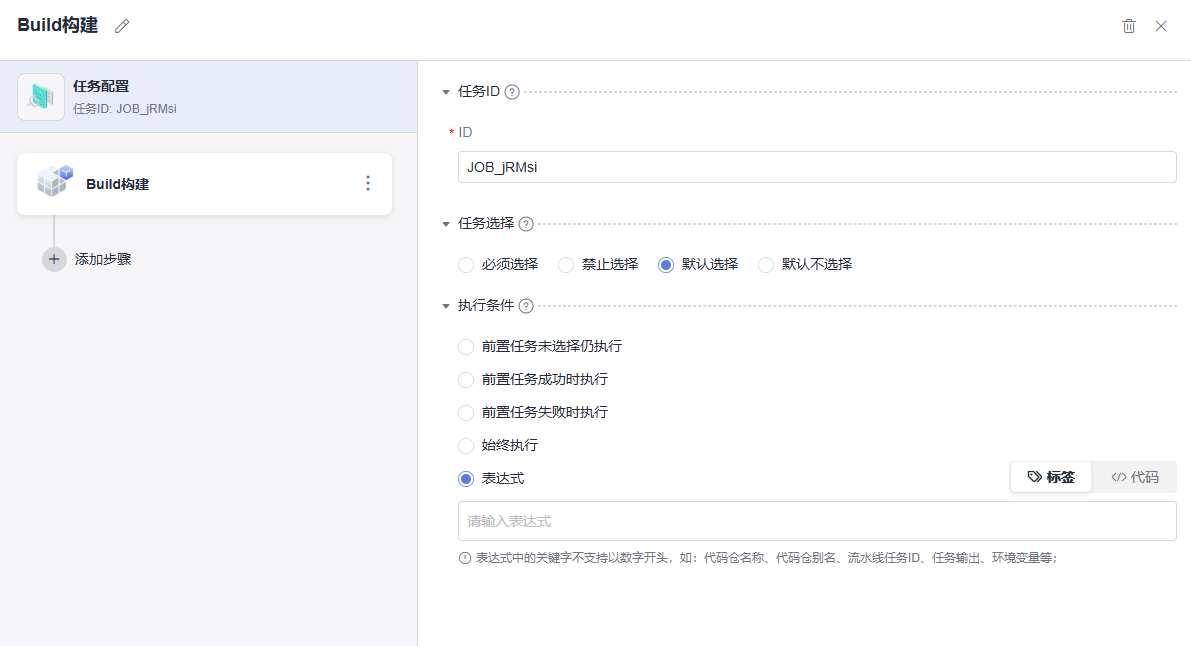Click the pencil edit icon beside Build构建 title
1191x646 pixels.
[122, 26]
